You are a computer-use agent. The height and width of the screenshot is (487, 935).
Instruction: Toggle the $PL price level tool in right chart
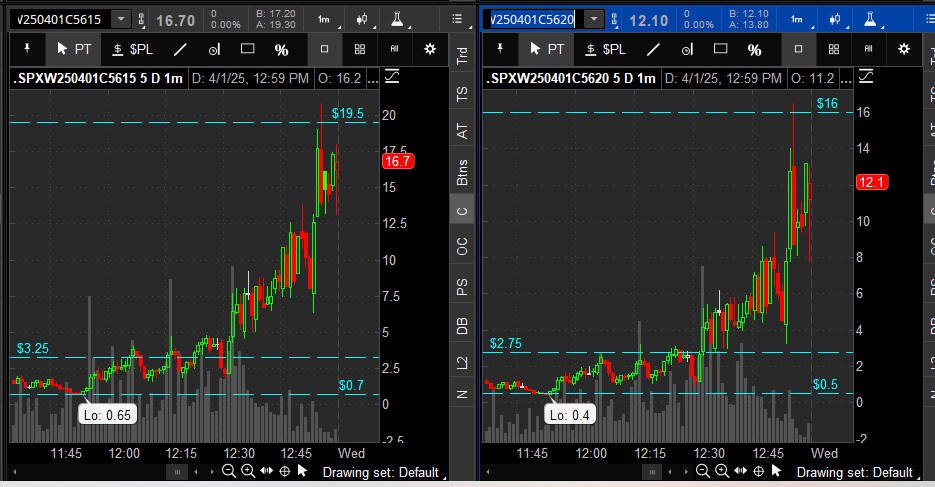[606, 49]
